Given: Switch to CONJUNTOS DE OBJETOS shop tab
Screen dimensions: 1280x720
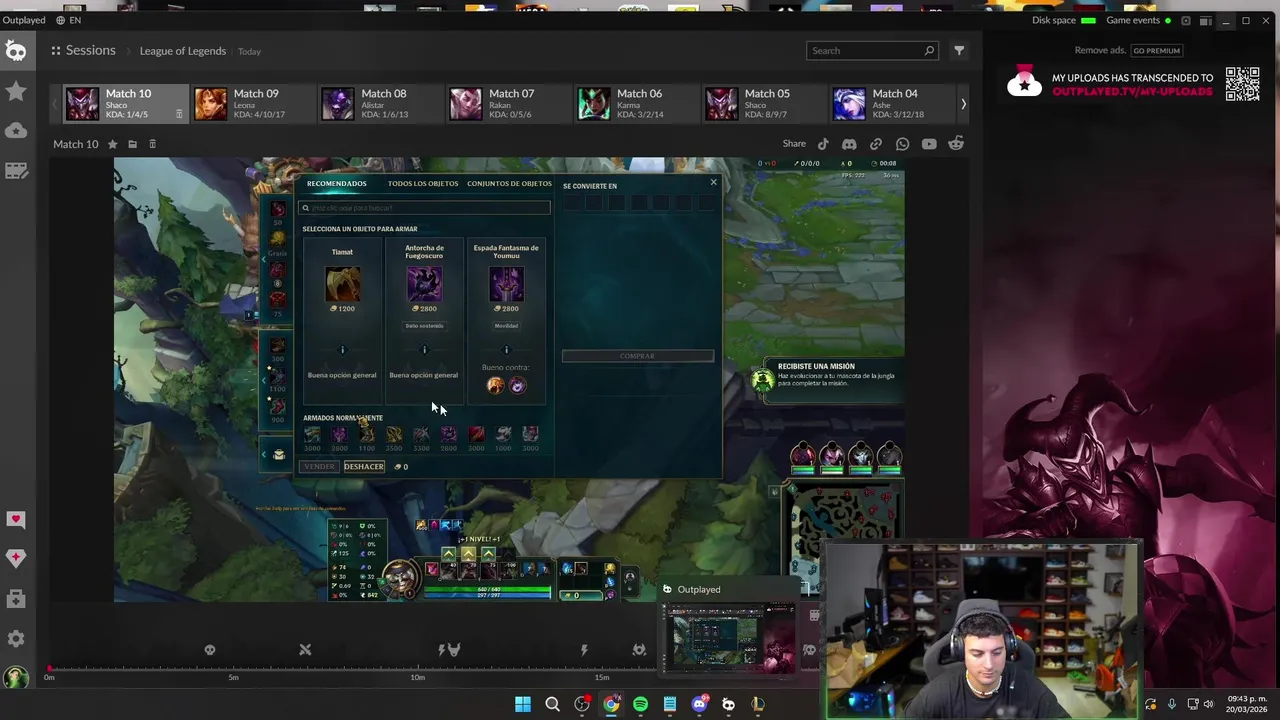Looking at the screenshot, I should point(509,183).
